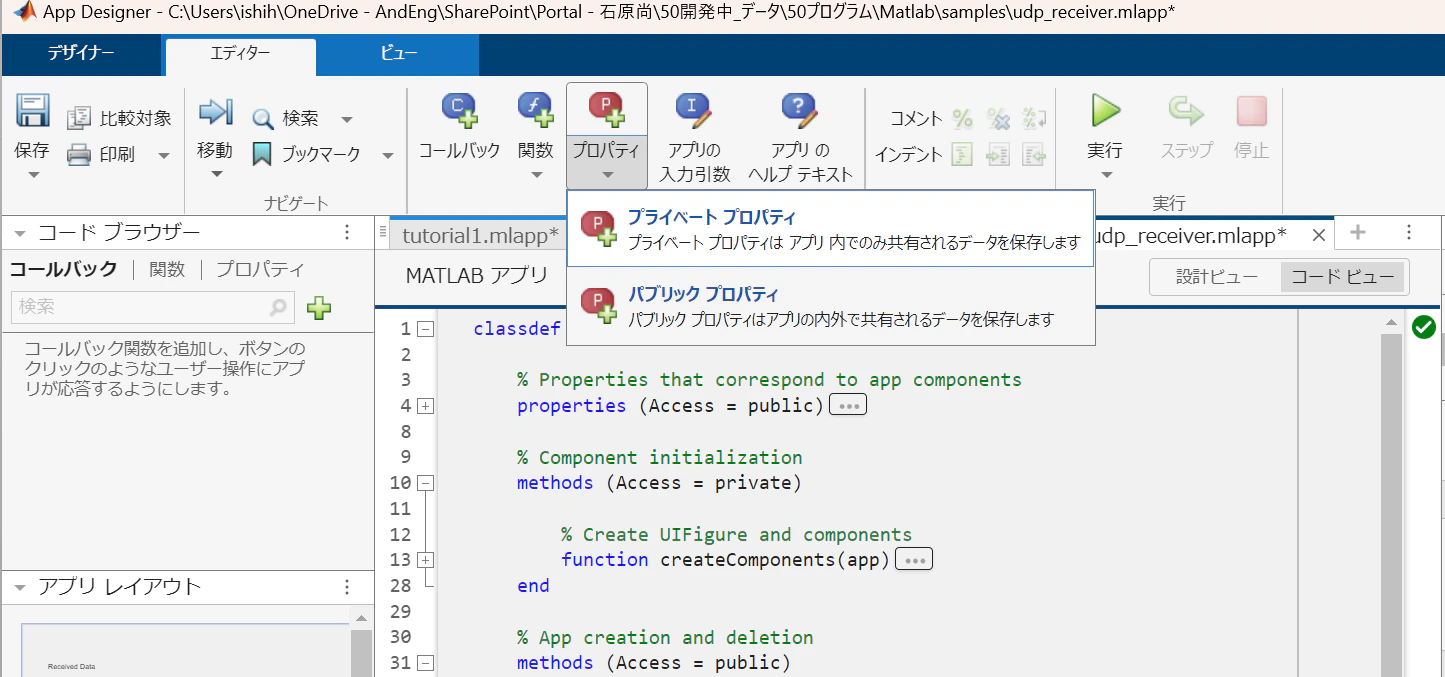Click the smart indent icon
Viewport: 1445px width, 677px height.
[962, 155]
